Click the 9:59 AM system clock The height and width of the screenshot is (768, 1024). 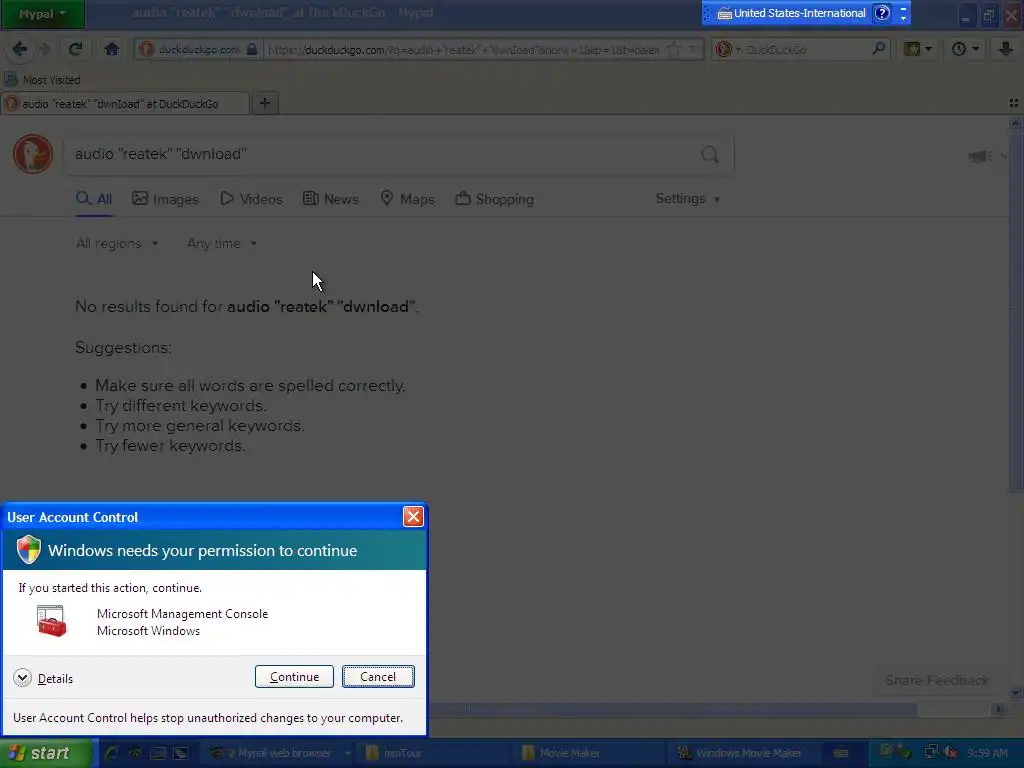[987, 753]
